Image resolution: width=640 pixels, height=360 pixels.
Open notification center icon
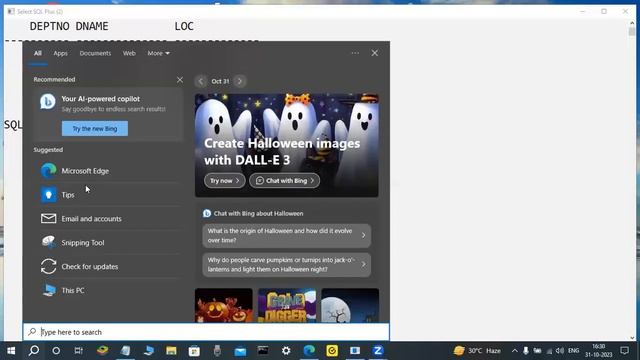624,351
